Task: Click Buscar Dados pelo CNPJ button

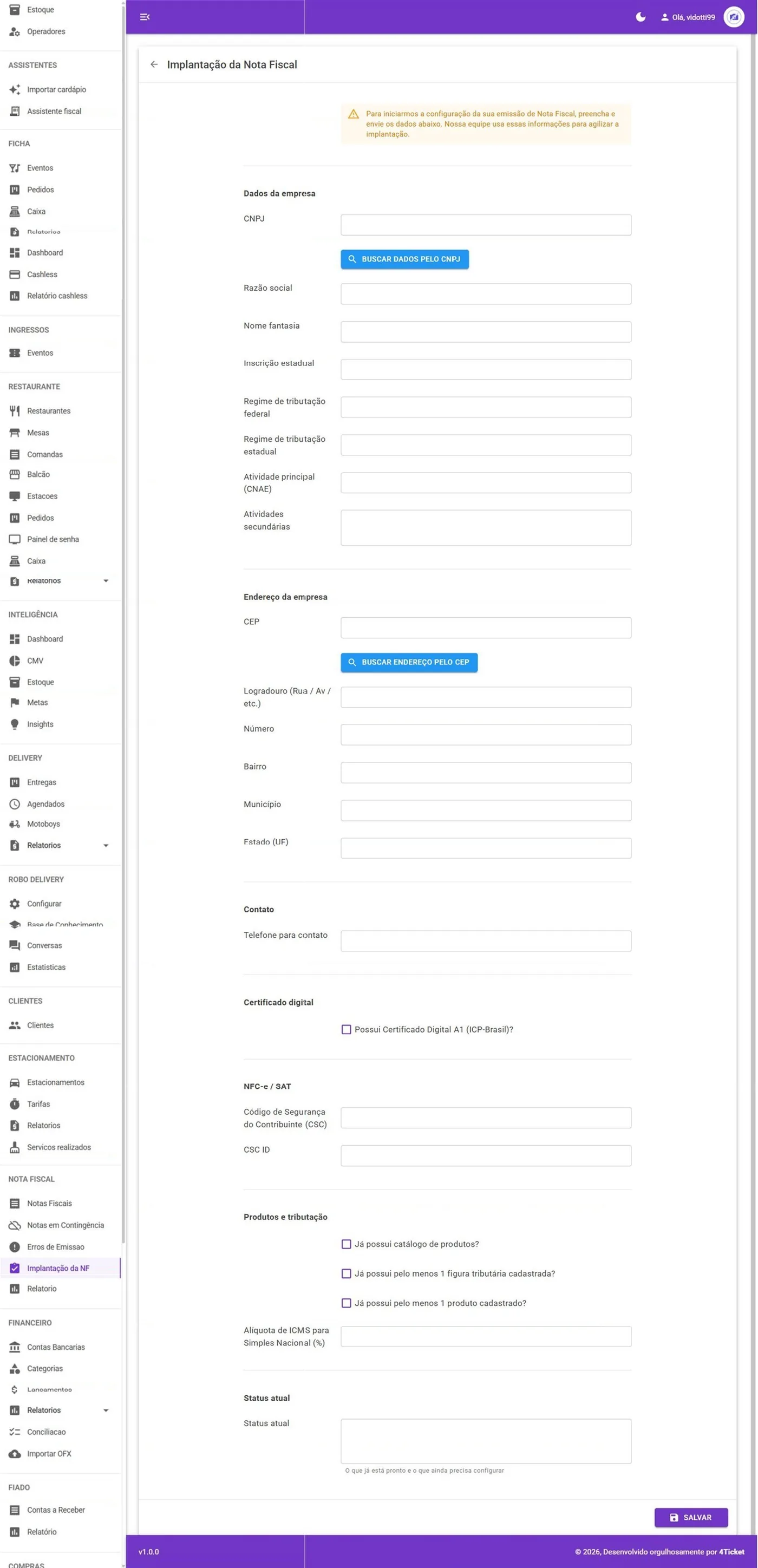Action: pyautogui.click(x=405, y=259)
